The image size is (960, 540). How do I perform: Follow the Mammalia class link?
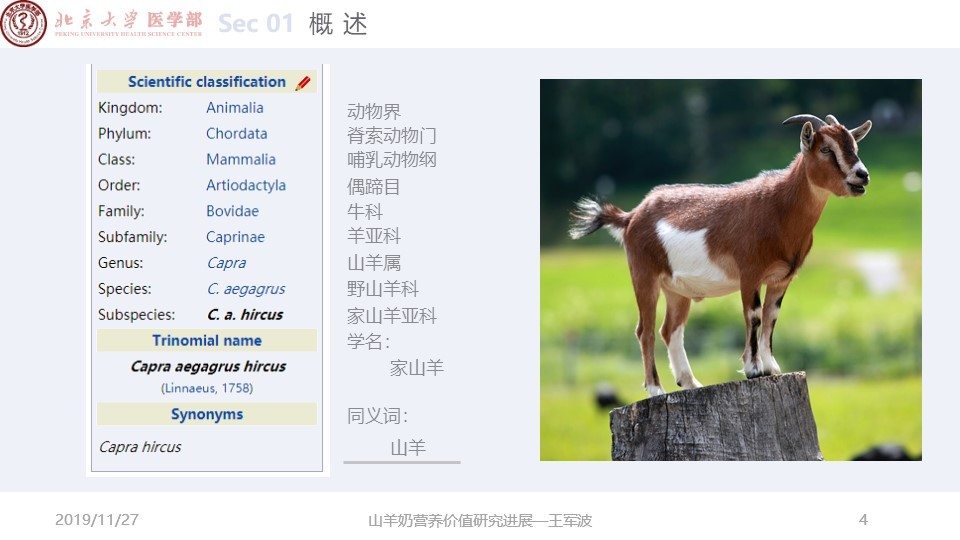[x=241, y=159]
